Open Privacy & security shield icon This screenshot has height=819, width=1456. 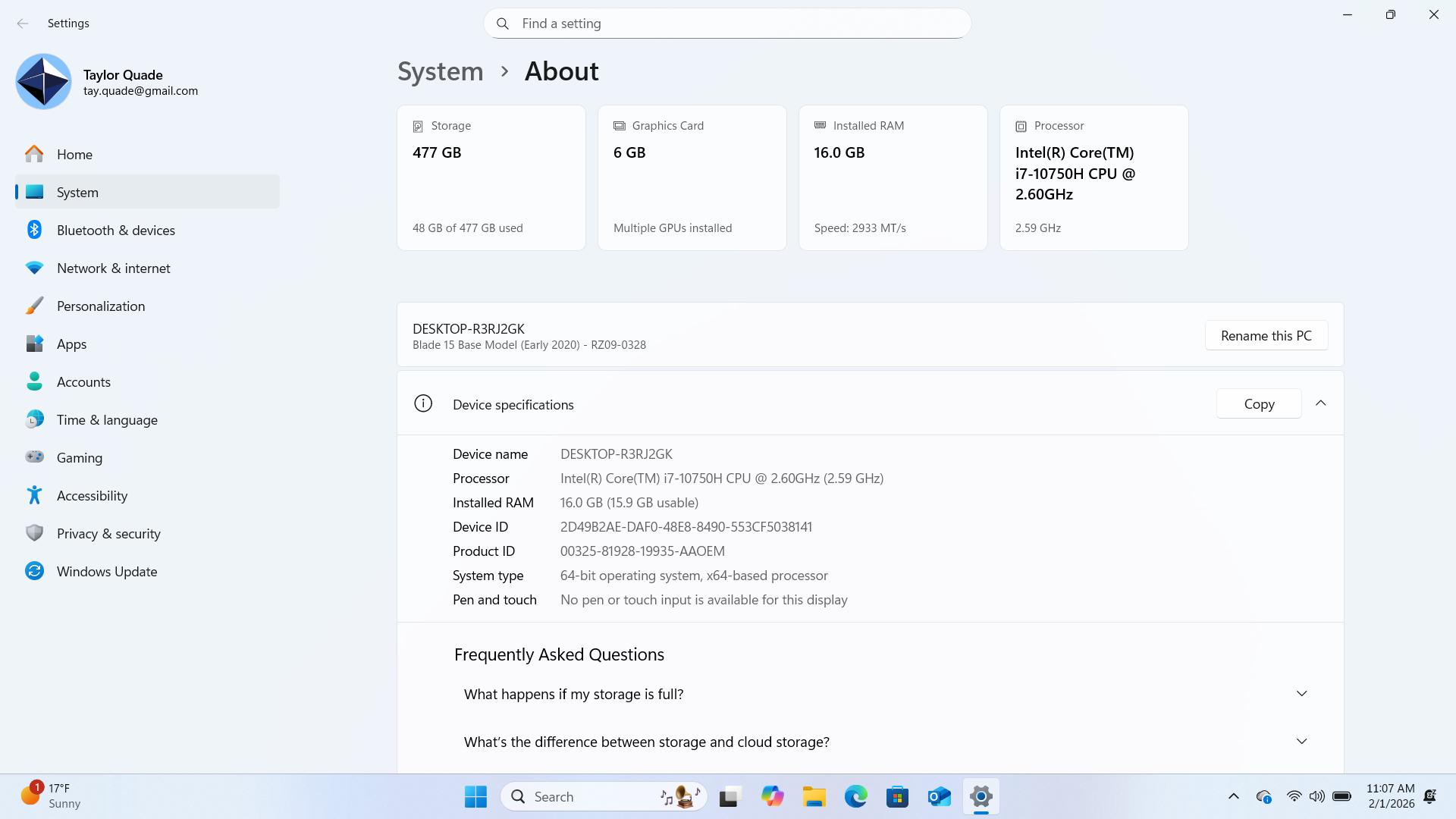pyautogui.click(x=34, y=533)
